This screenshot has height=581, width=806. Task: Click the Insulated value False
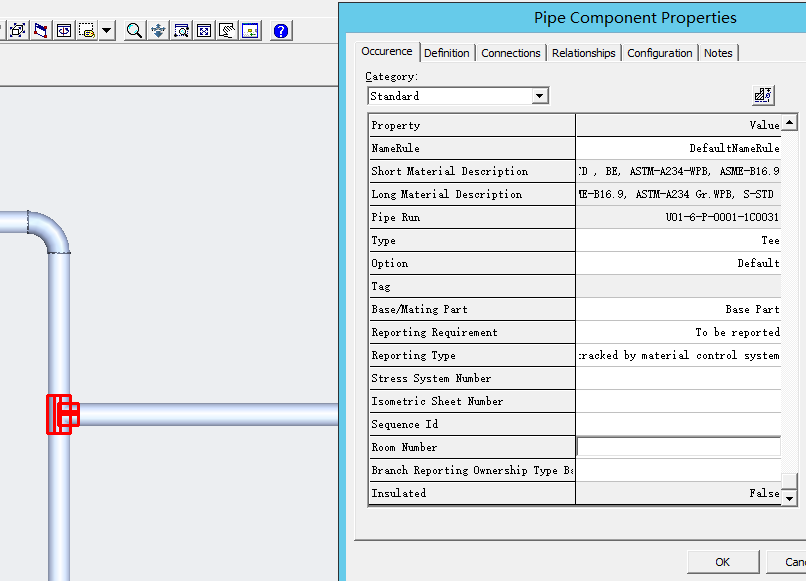pos(679,493)
